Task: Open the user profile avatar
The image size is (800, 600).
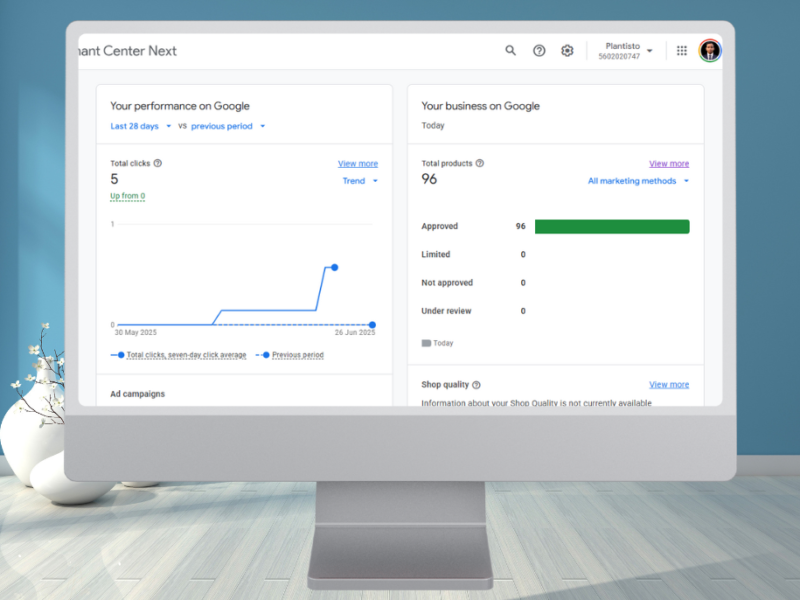Action: pyautogui.click(x=710, y=51)
